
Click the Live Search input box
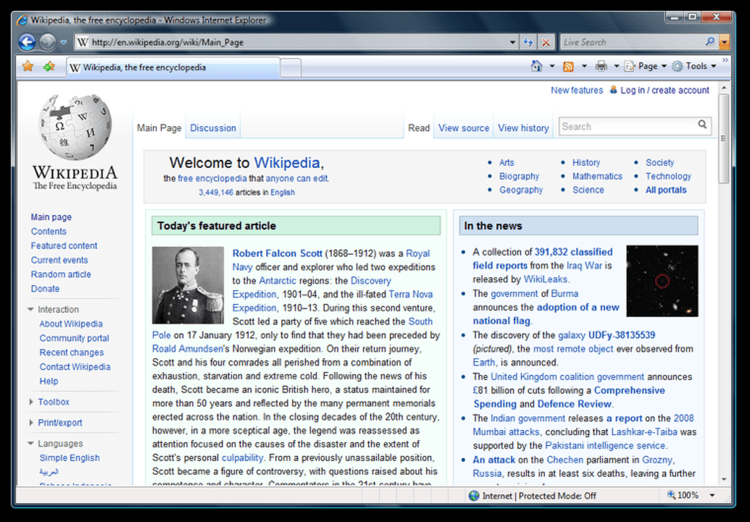(632, 42)
